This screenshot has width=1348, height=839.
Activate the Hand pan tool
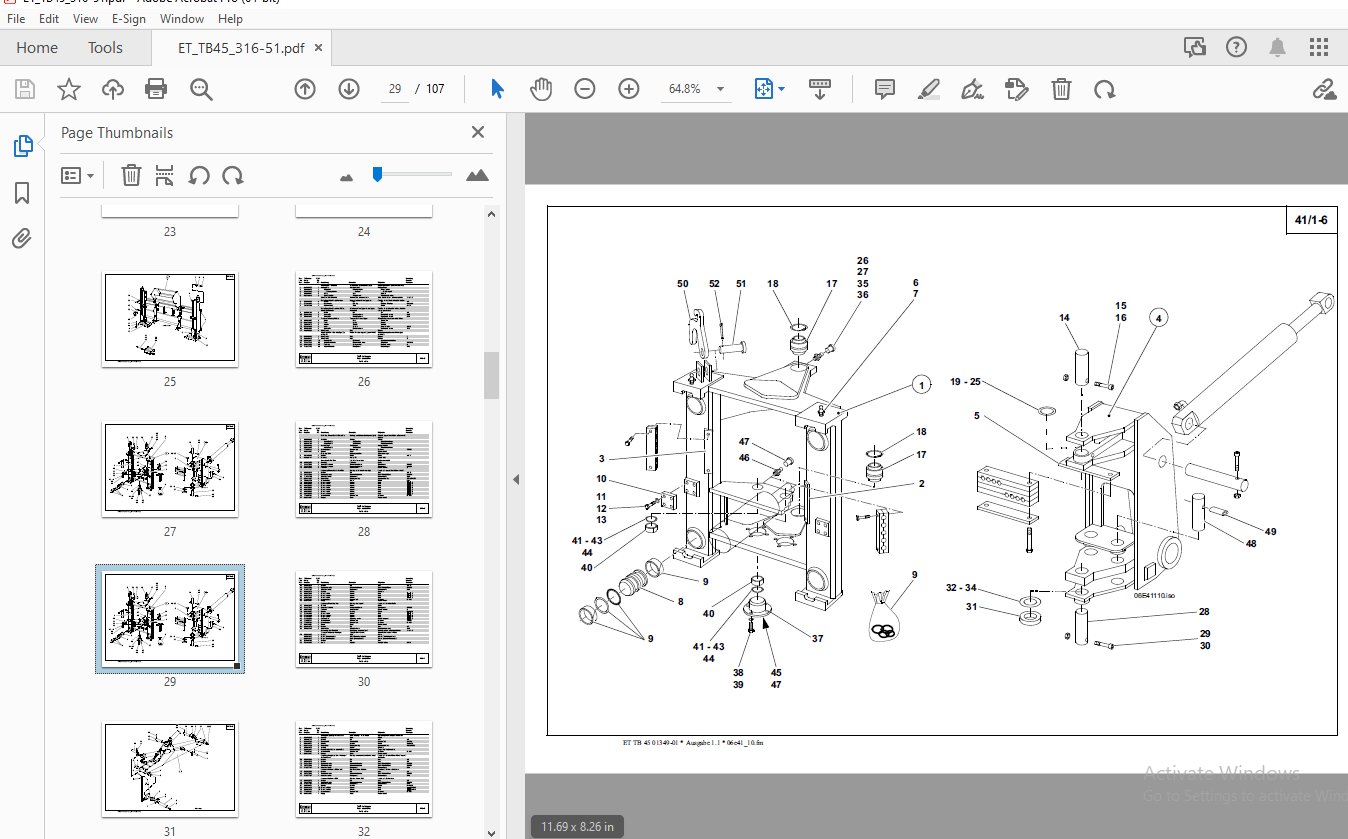tap(541, 89)
